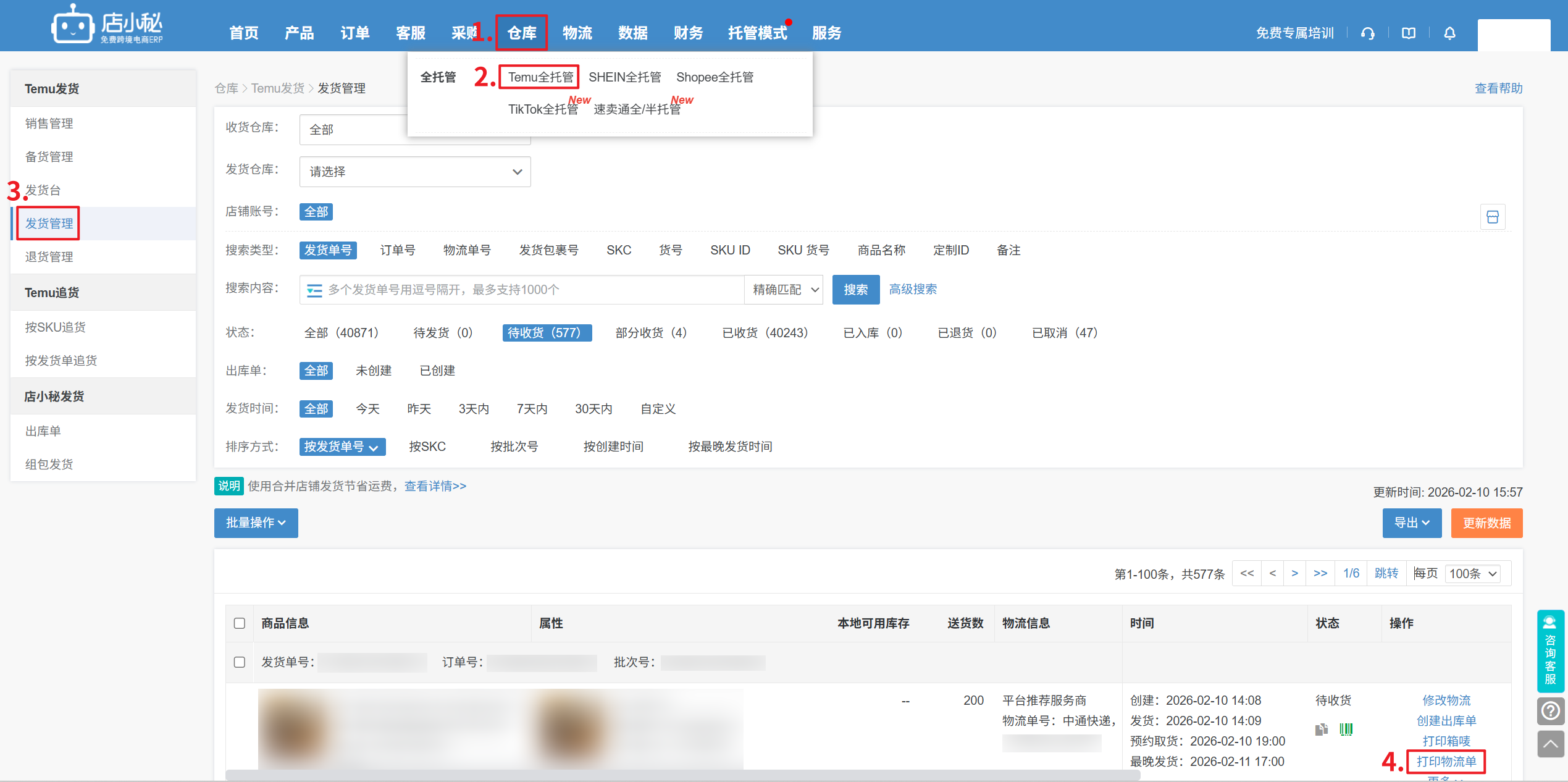Click the notification bell icon

1449,33
